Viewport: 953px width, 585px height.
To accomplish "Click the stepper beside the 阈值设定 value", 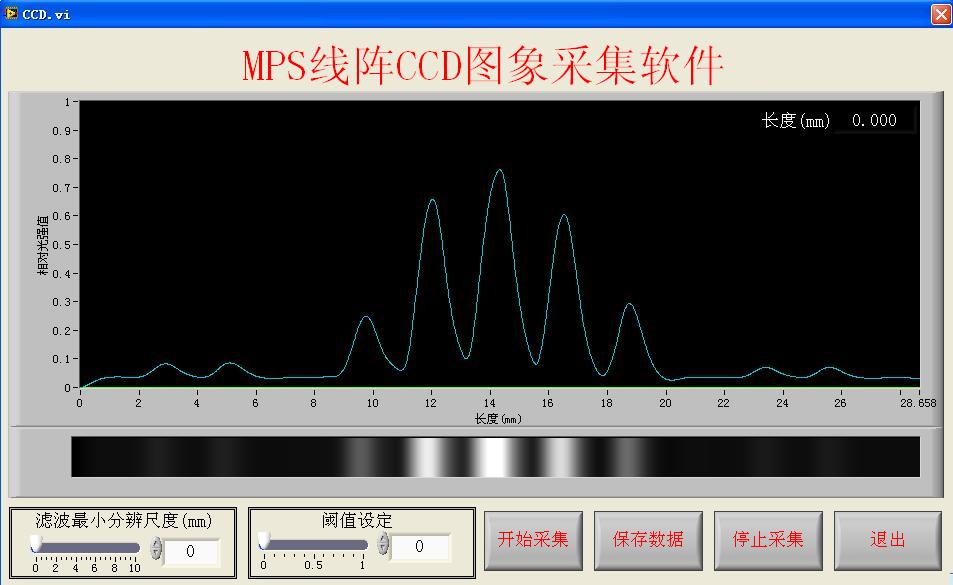I will tap(383, 544).
